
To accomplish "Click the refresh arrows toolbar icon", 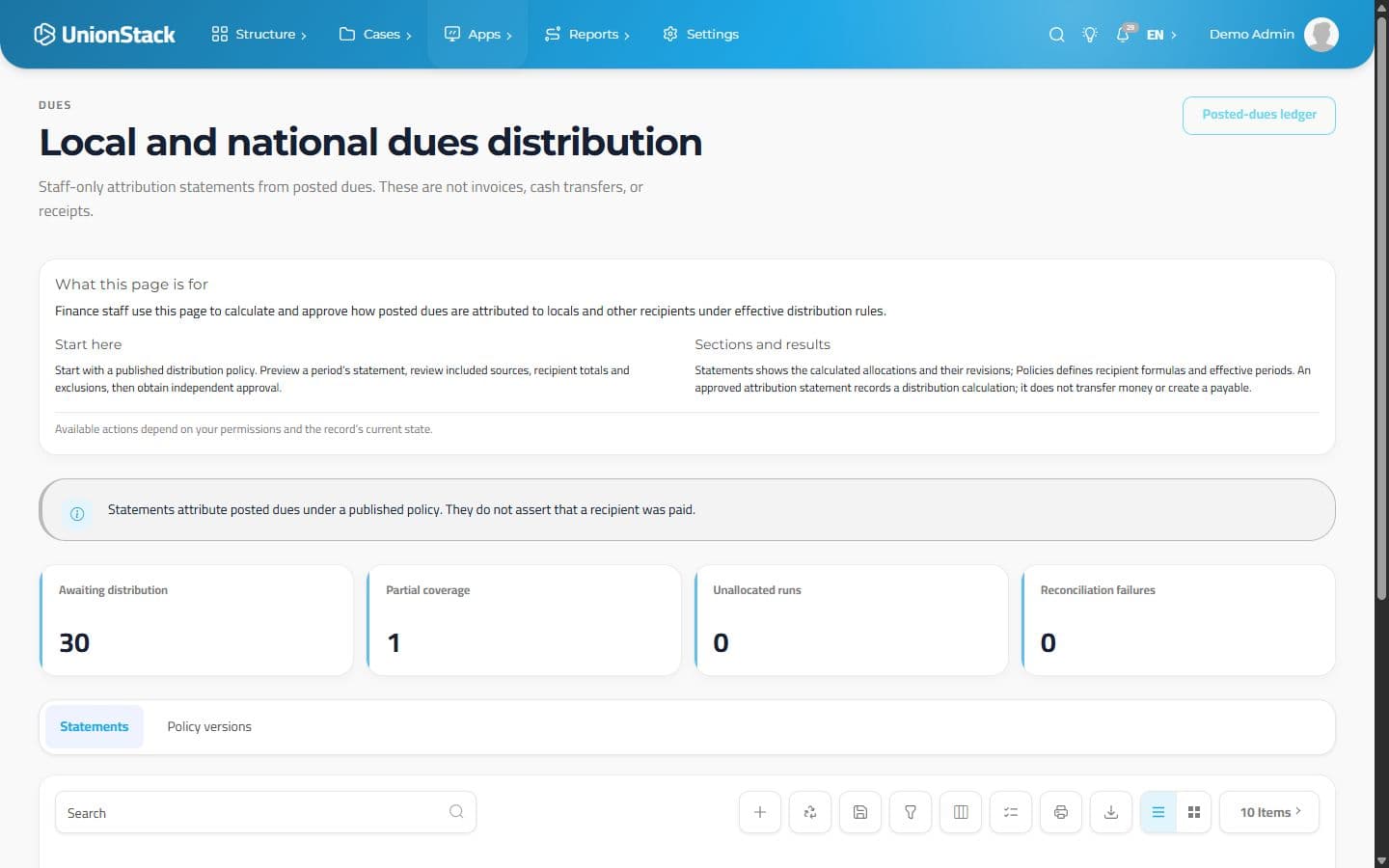I will pos(810,812).
